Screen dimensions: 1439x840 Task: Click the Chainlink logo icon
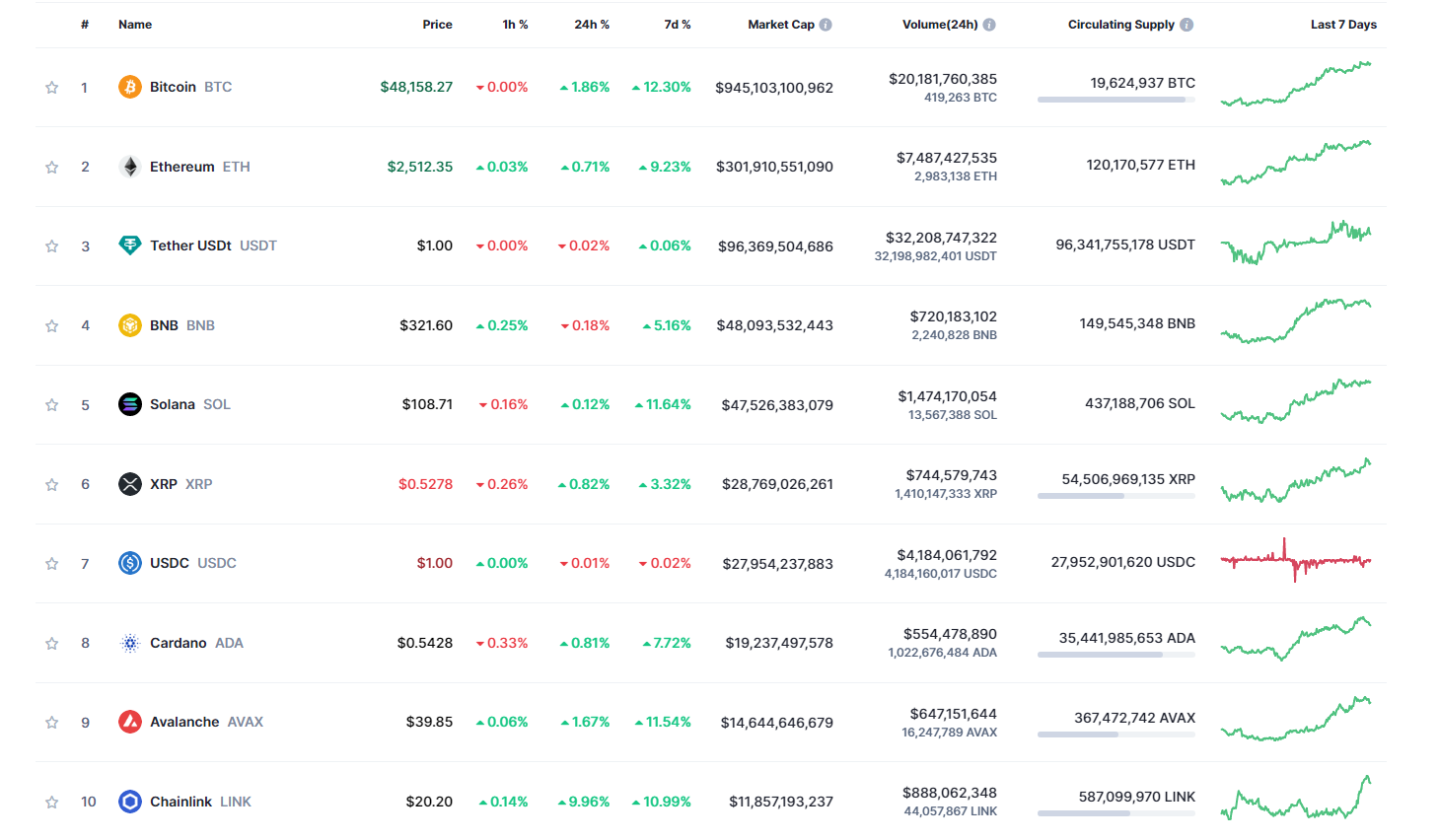tap(130, 802)
